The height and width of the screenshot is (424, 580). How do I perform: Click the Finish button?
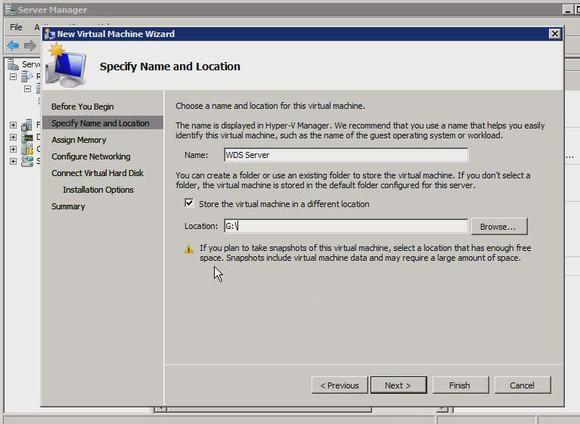tap(460, 386)
